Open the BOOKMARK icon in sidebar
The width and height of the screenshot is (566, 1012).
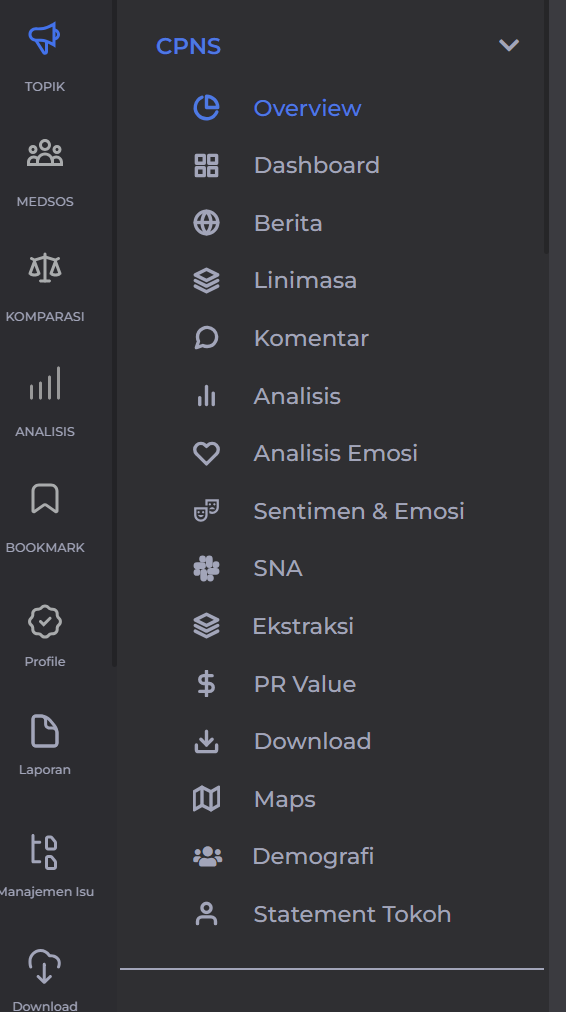[x=45, y=499]
